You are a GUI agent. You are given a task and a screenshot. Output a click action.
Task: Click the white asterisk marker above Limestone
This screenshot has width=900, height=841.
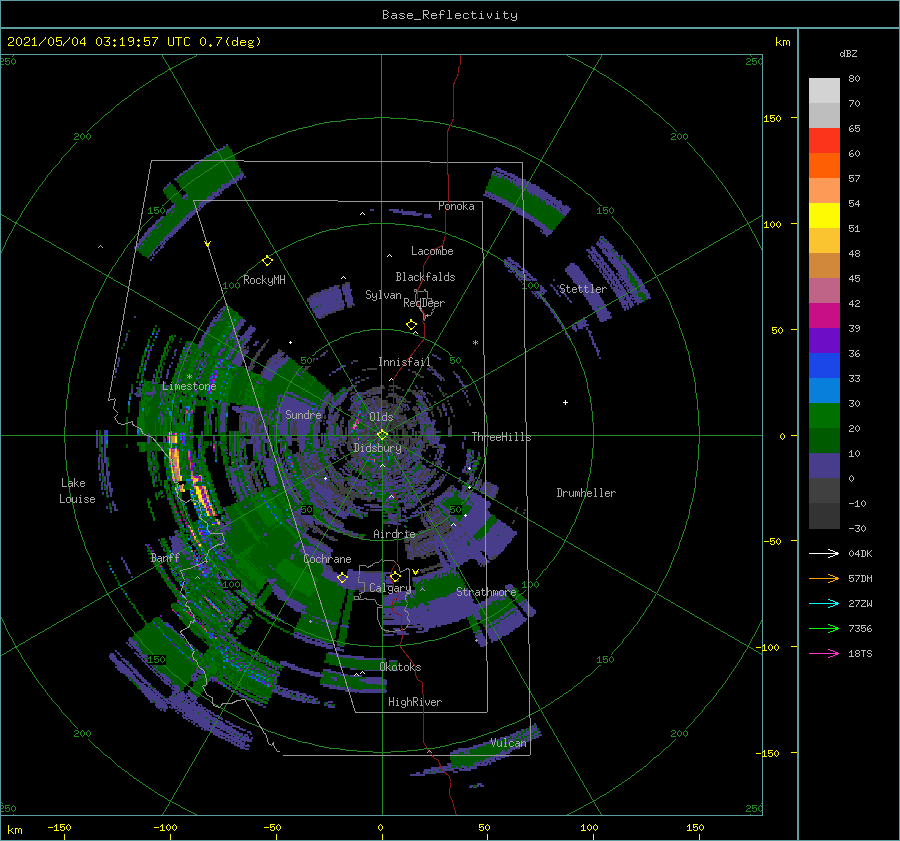coord(189,377)
